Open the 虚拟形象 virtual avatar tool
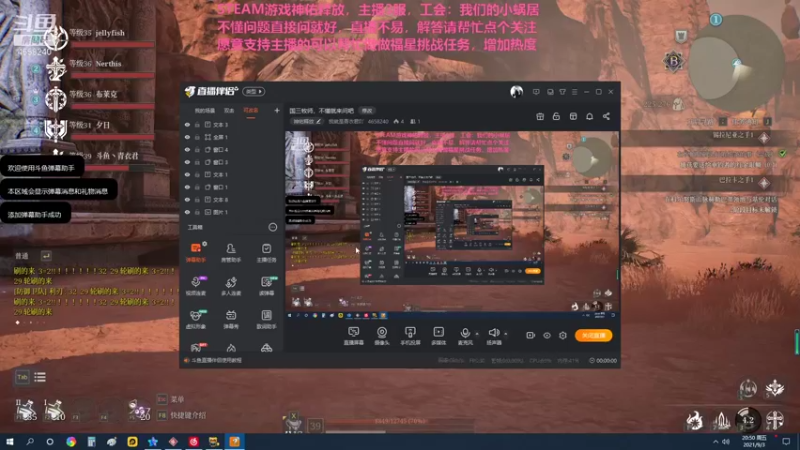 pos(196,318)
